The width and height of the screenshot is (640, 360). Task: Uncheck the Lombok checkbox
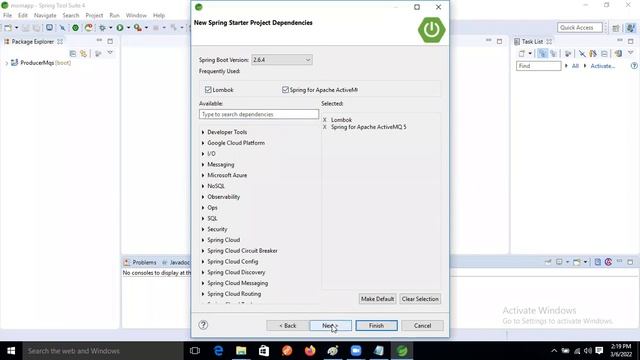point(208,90)
